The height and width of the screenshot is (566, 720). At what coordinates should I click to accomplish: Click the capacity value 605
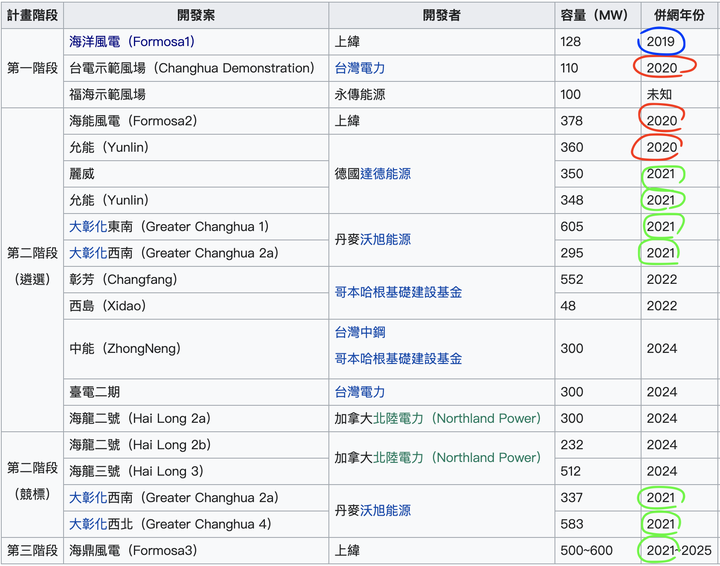[572, 227]
